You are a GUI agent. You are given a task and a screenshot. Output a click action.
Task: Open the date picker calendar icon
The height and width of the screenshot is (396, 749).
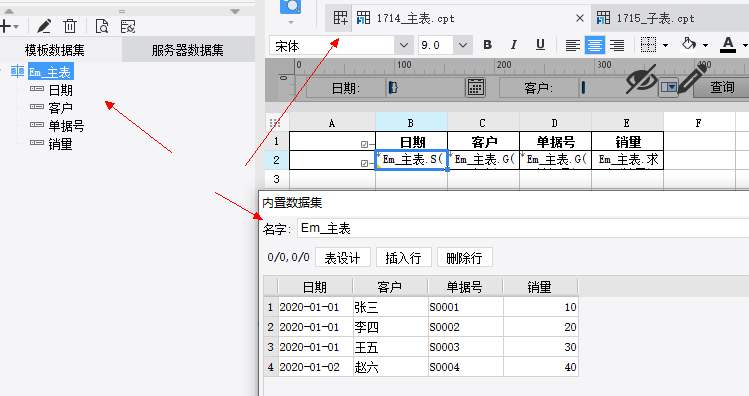(x=476, y=87)
